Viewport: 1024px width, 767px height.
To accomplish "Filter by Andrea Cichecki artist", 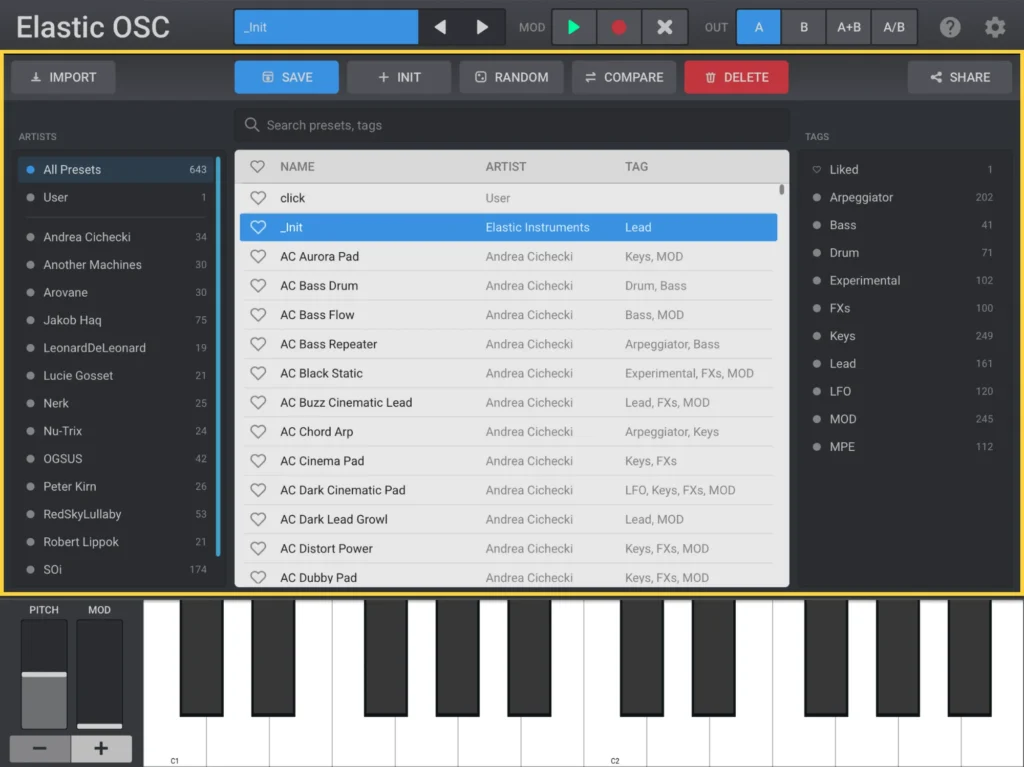I will (x=116, y=237).
